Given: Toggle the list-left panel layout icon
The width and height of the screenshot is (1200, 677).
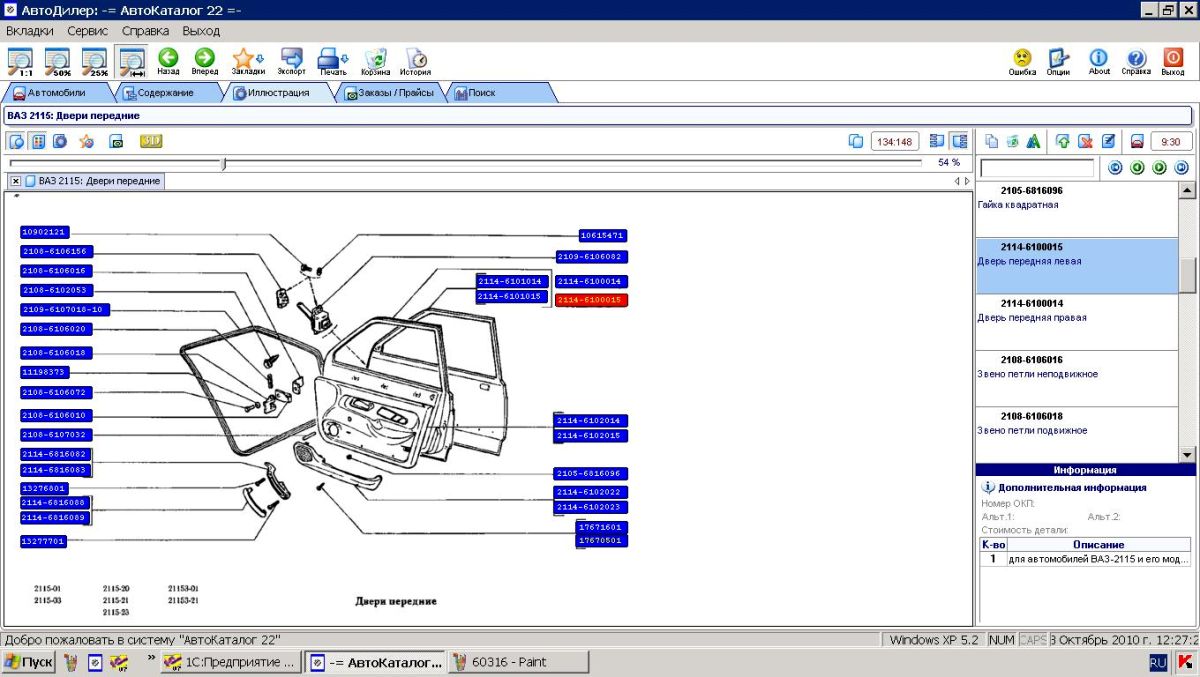Looking at the screenshot, I should point(937,141).
